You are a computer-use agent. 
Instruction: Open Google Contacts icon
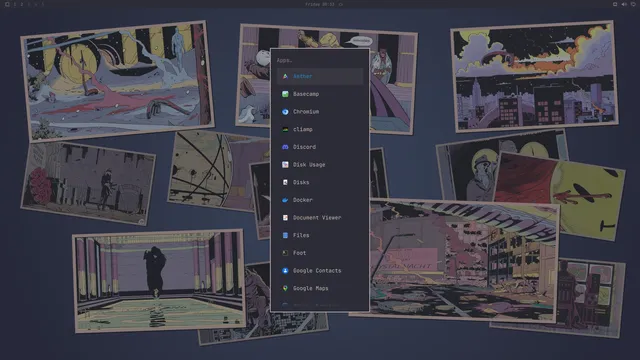[285, 271]
